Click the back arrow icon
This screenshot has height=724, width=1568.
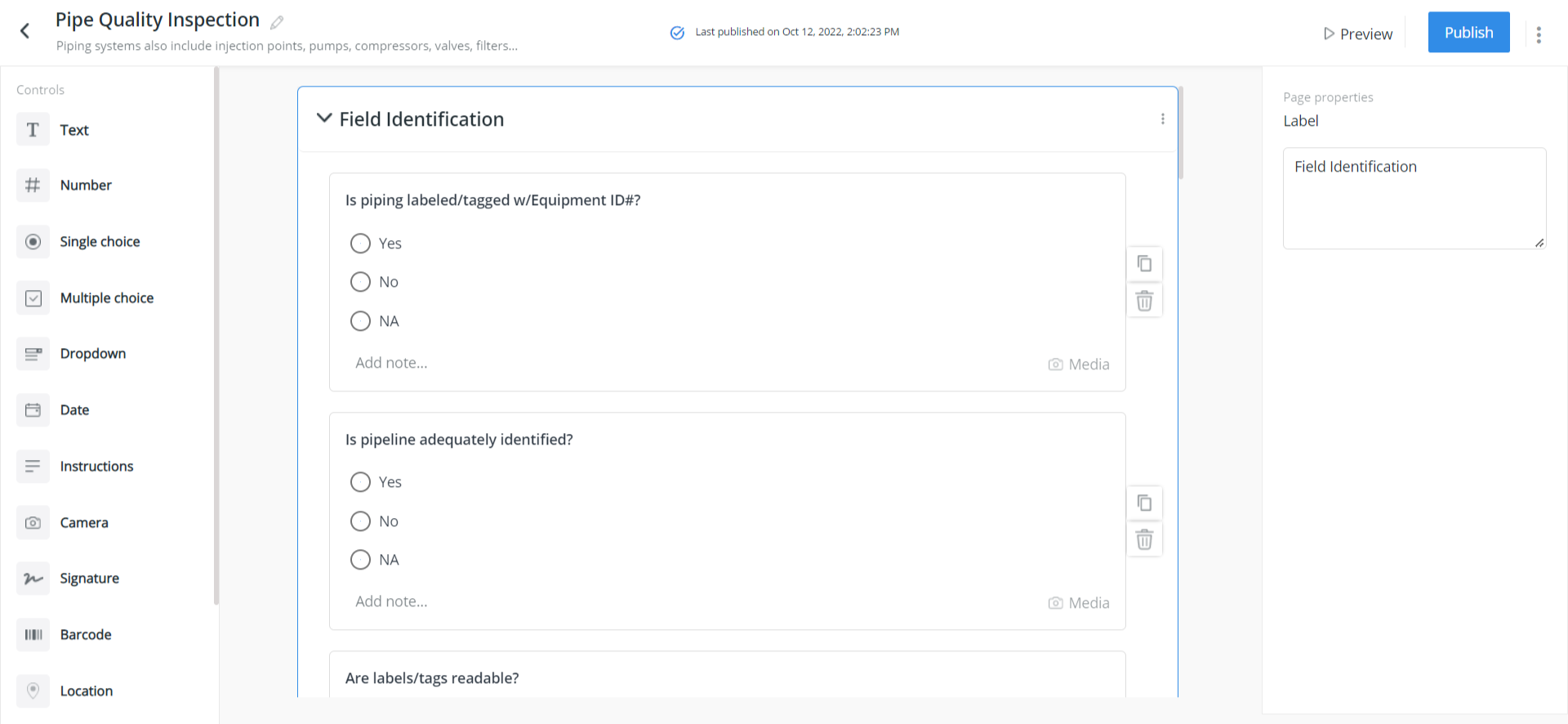(25, 31)
